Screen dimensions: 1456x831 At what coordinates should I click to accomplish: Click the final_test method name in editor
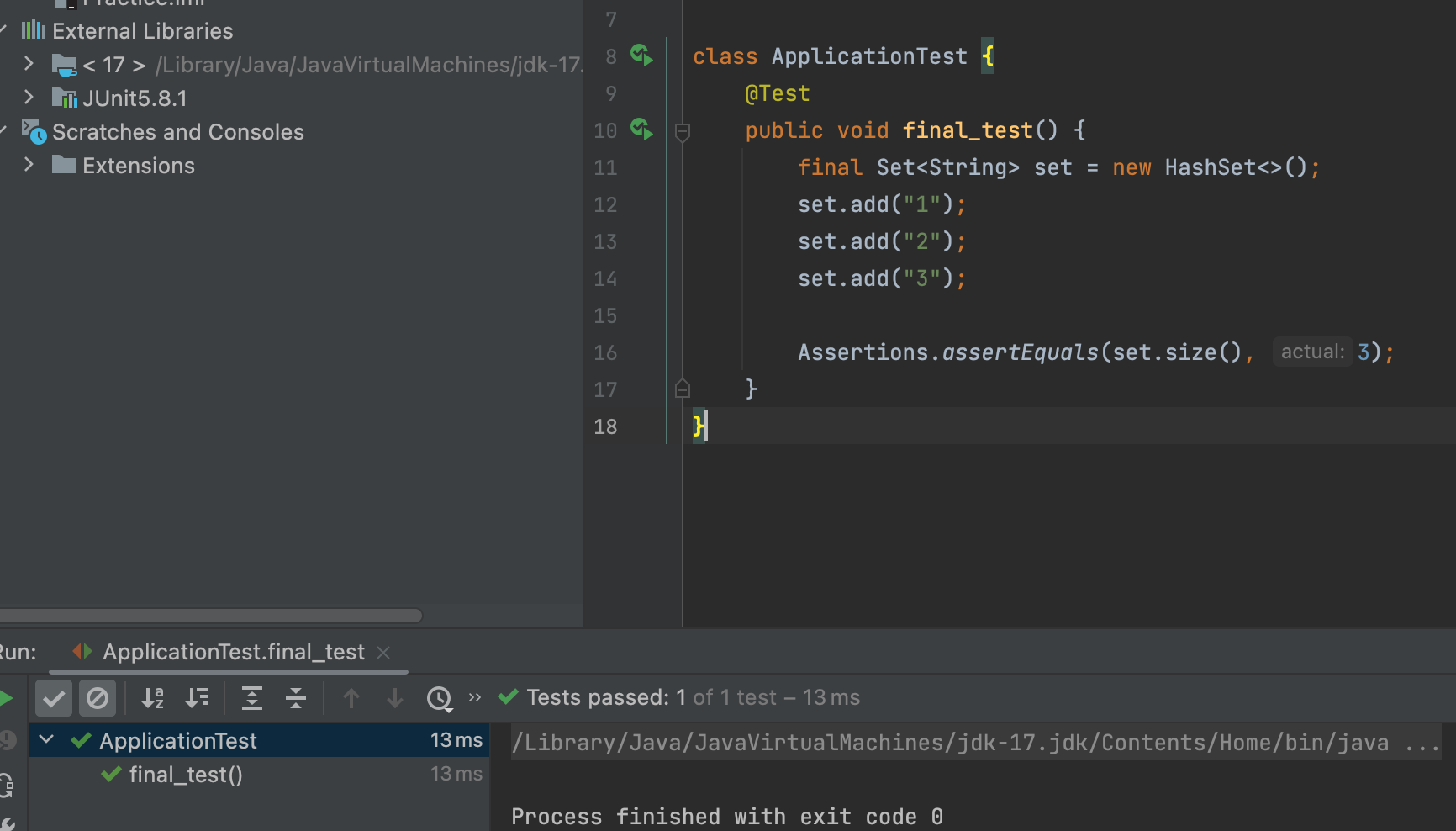click(x=968, y=130)
